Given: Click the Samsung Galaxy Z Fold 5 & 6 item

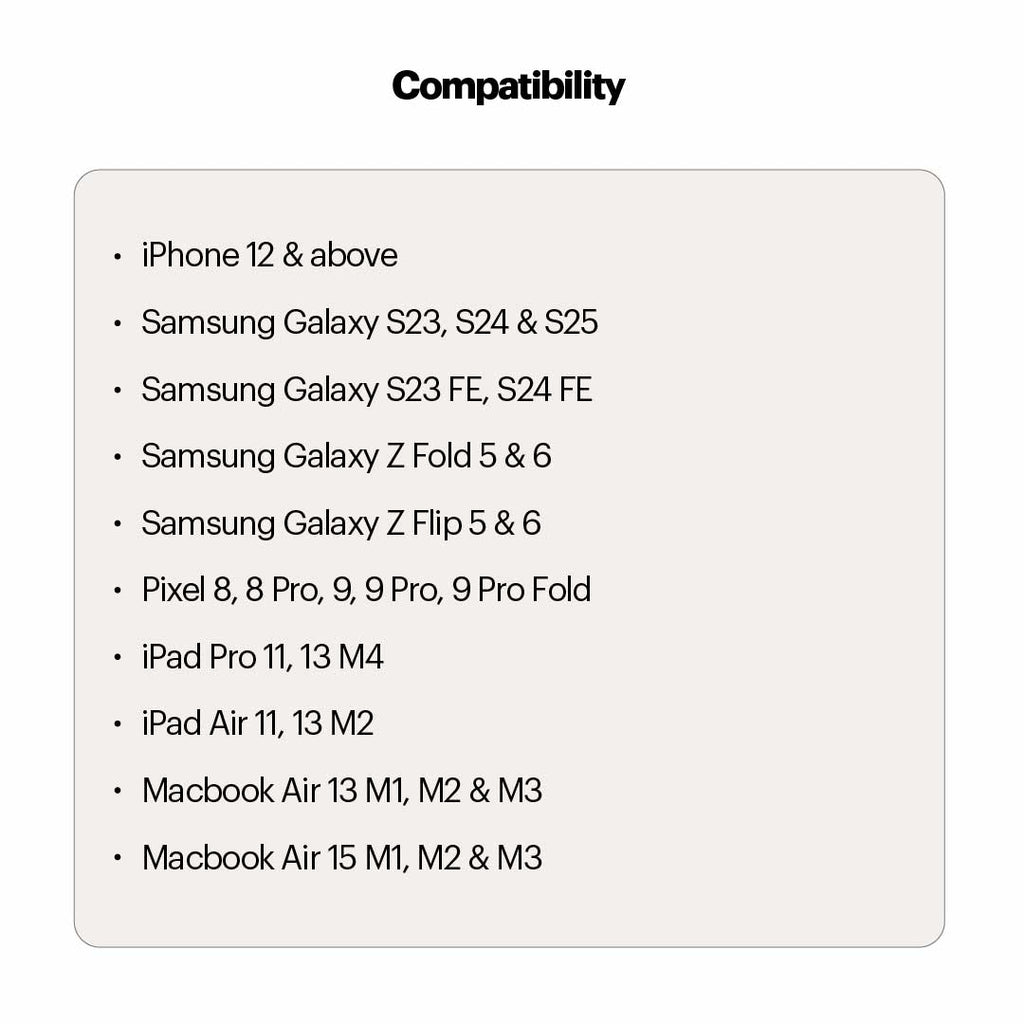Looking at the screenshot, I should click(x=346, y=457).
